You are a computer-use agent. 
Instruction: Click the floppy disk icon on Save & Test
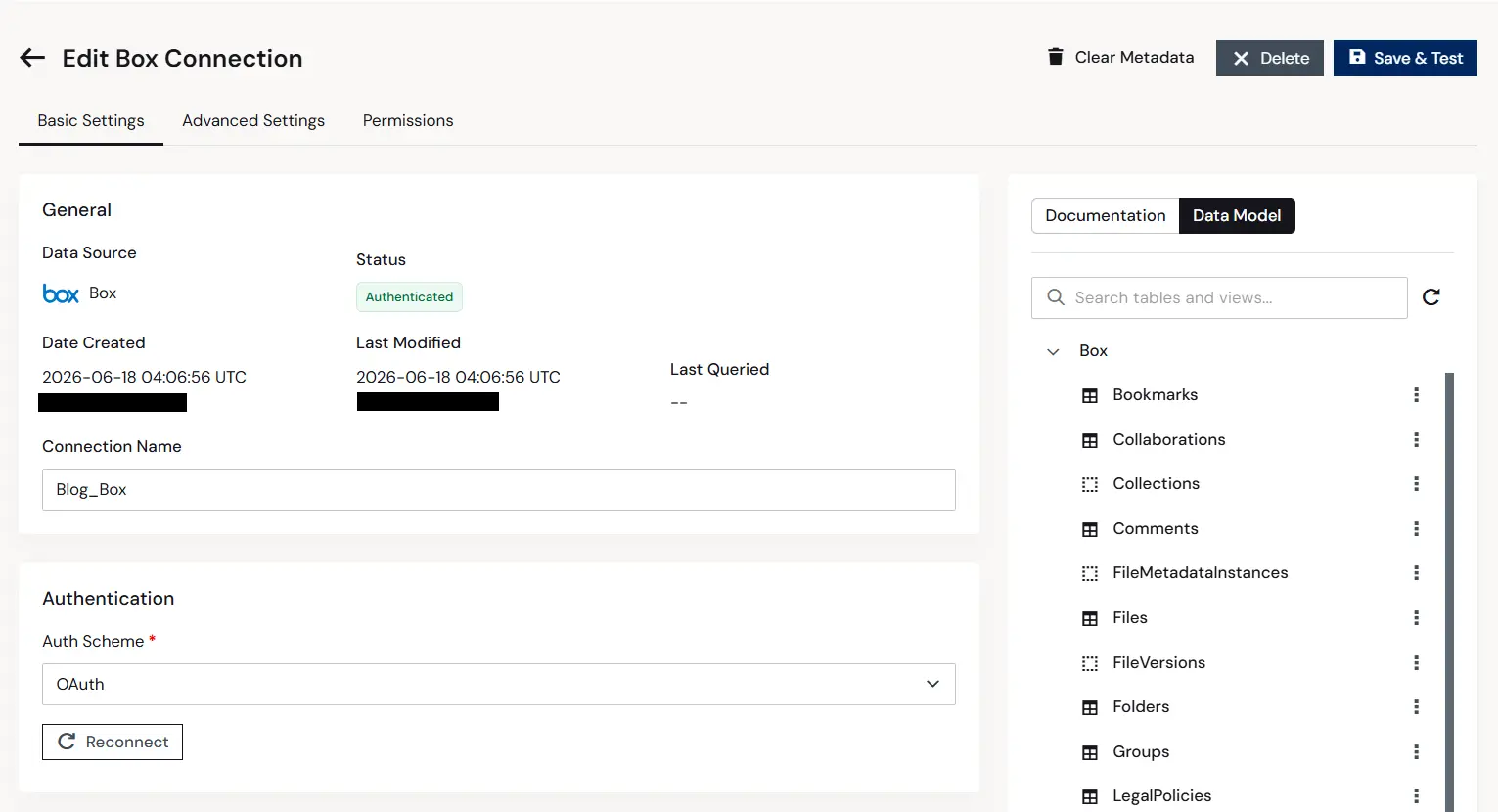click(1357, 57)
